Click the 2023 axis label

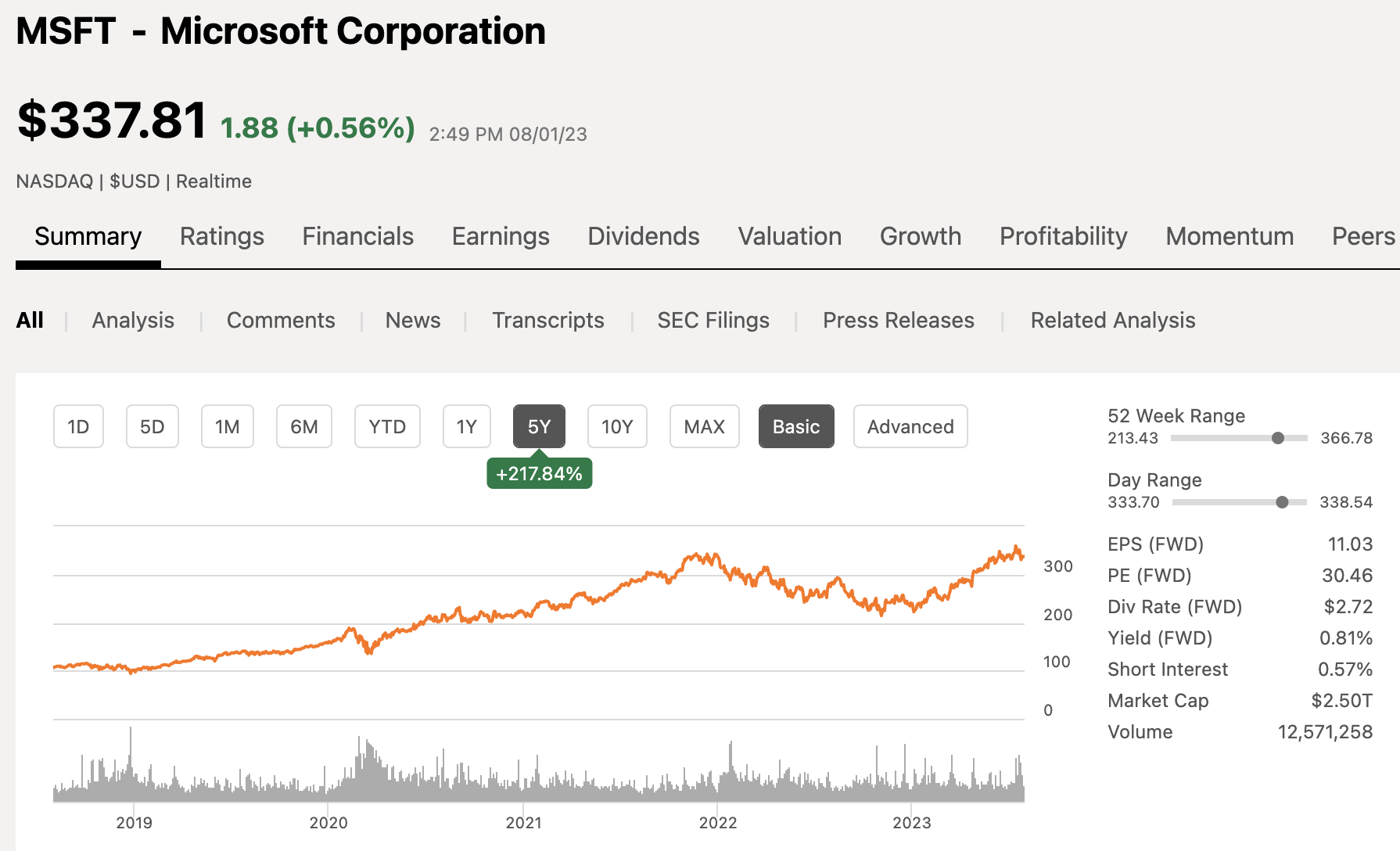(912, 823)
